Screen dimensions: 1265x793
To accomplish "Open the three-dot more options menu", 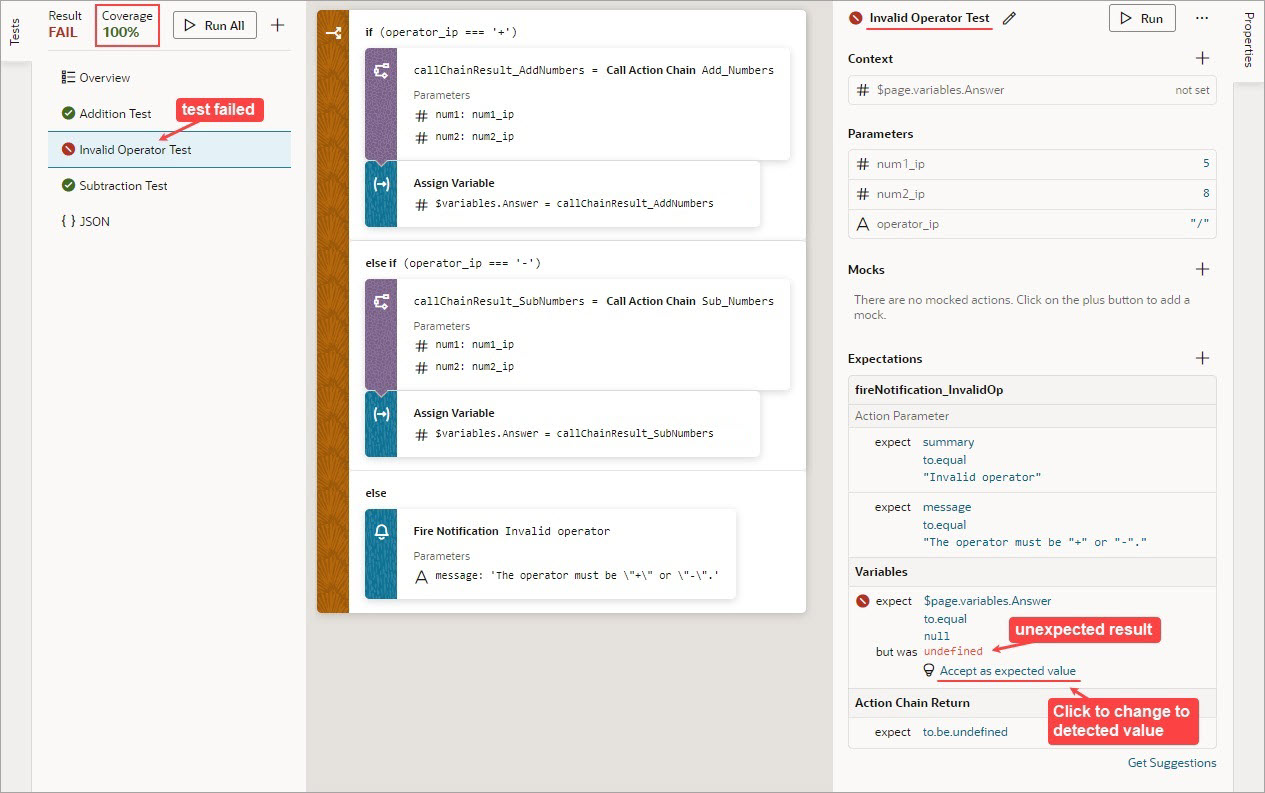I will (x=1202, y=18).
